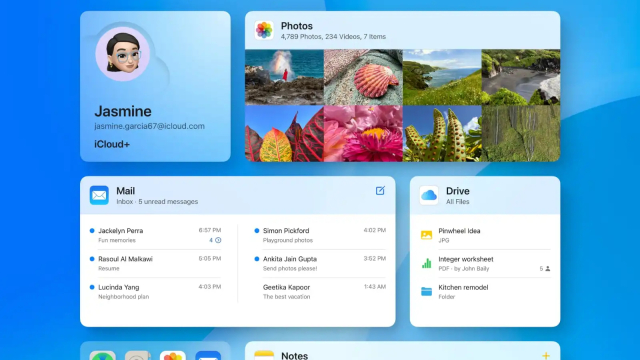Open Geetika Kapoor's The best vacation email
This screenshot has width=640, height=360.
[x=320, y=291]
